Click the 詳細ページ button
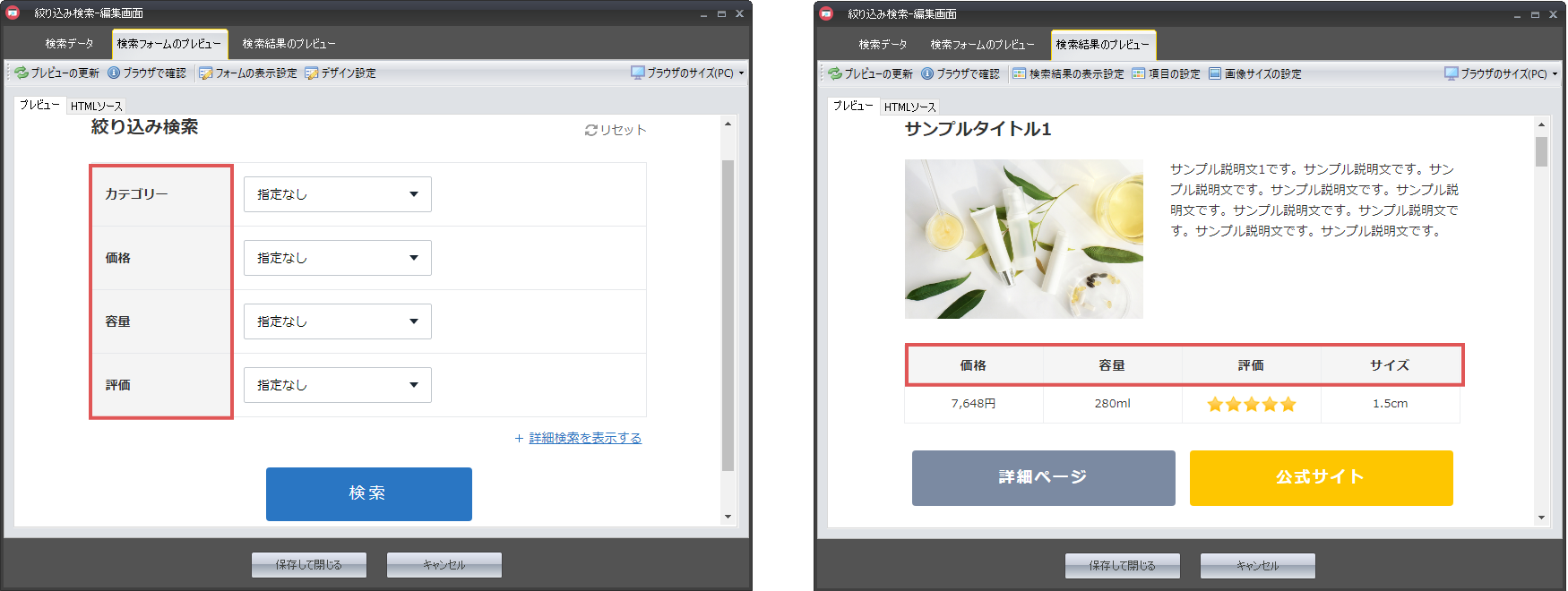This screenshot has height=591, width=1568. point(1043,477)
